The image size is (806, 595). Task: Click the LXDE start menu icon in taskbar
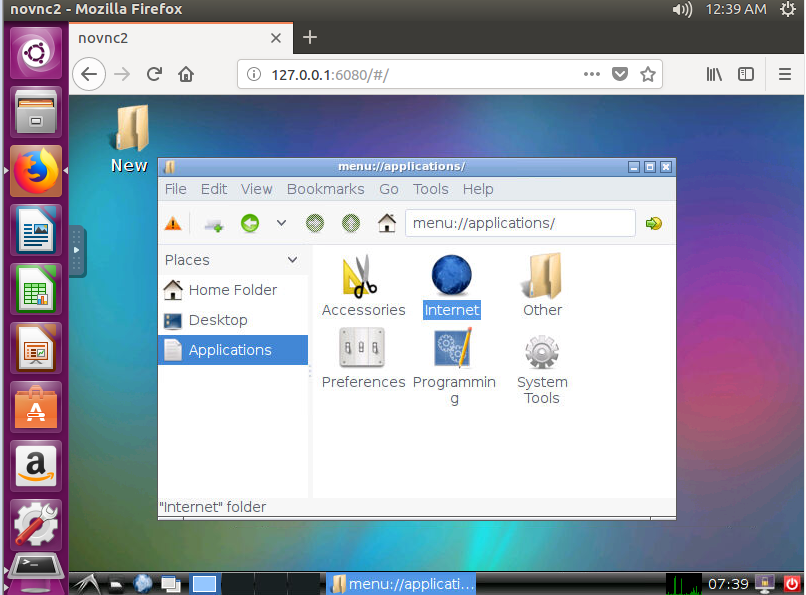click(x=87, y=584)
